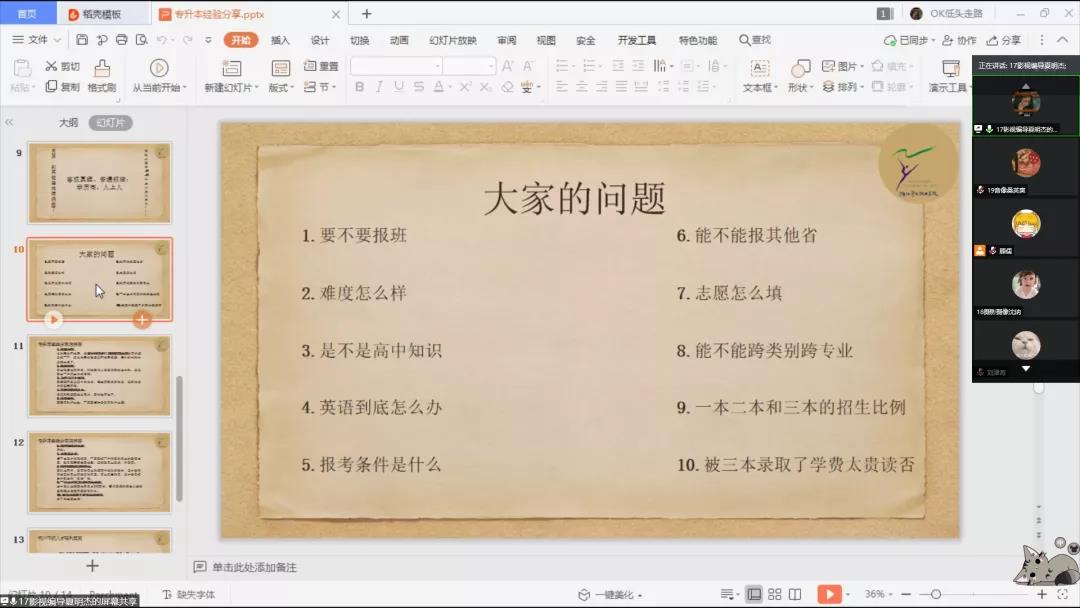1080x608 pixels.
Task: Click the Format Painter (格式刷) icon
Action: (101, 68)
